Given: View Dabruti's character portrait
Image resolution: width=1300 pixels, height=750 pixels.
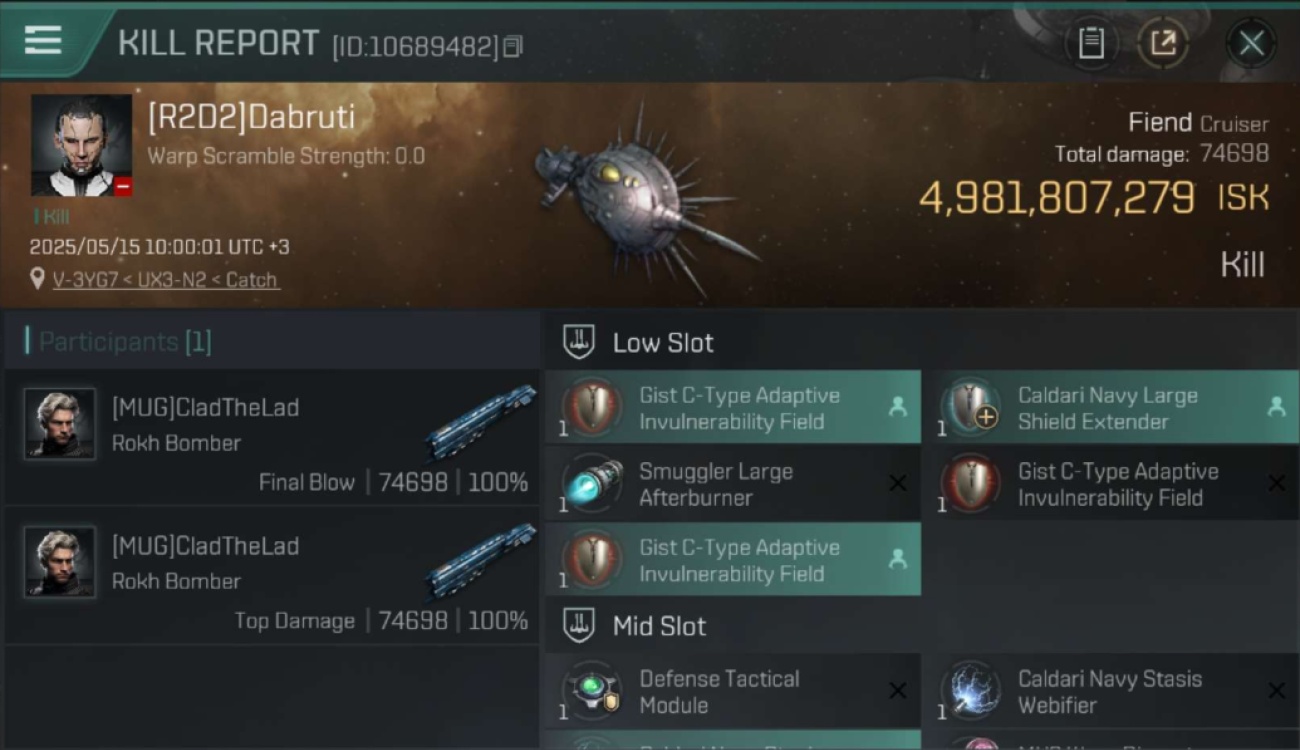Looking at the screenshot, I should coord(81,145).
